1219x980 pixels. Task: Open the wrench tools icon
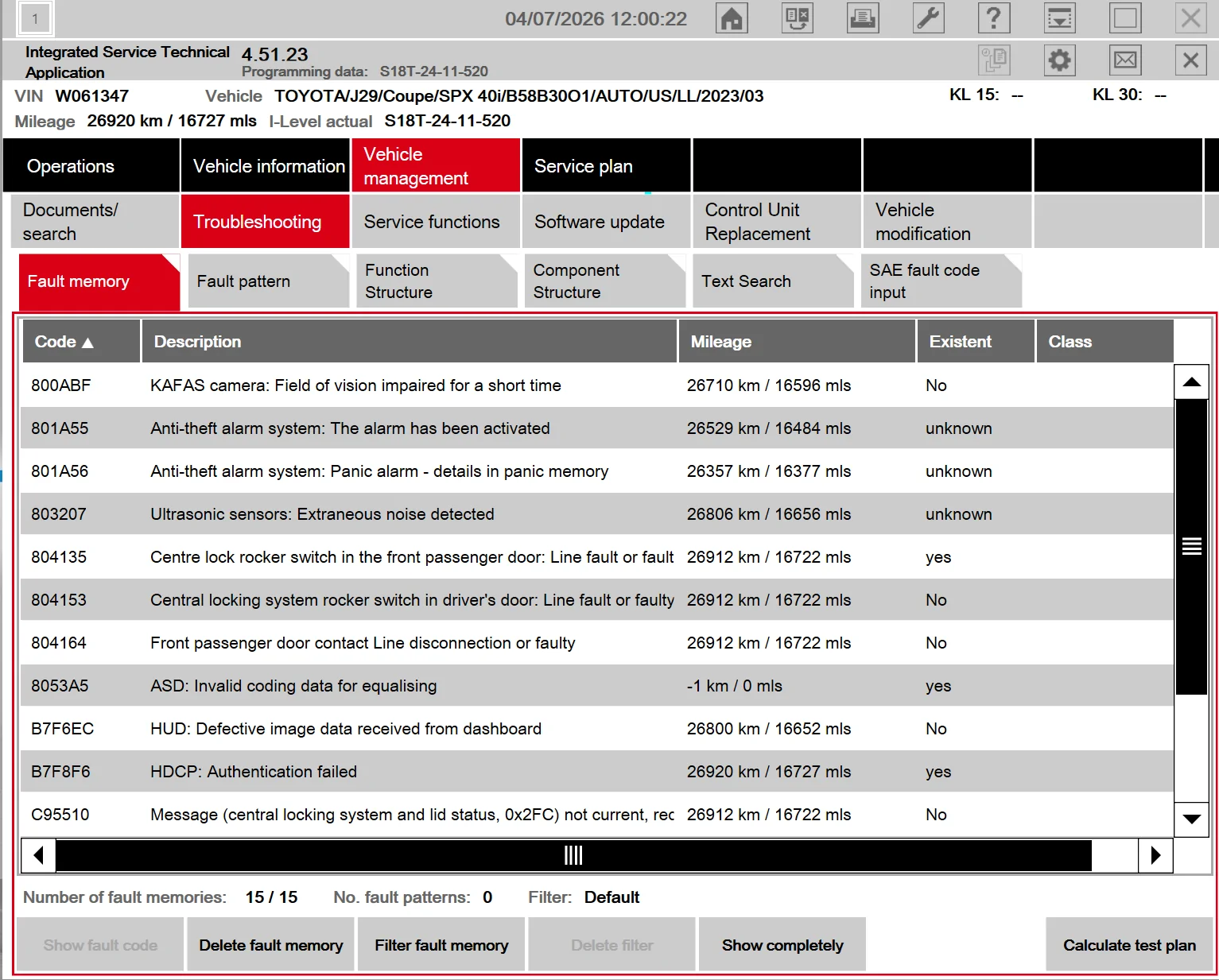pyautogui.click(x=928, y=18)
